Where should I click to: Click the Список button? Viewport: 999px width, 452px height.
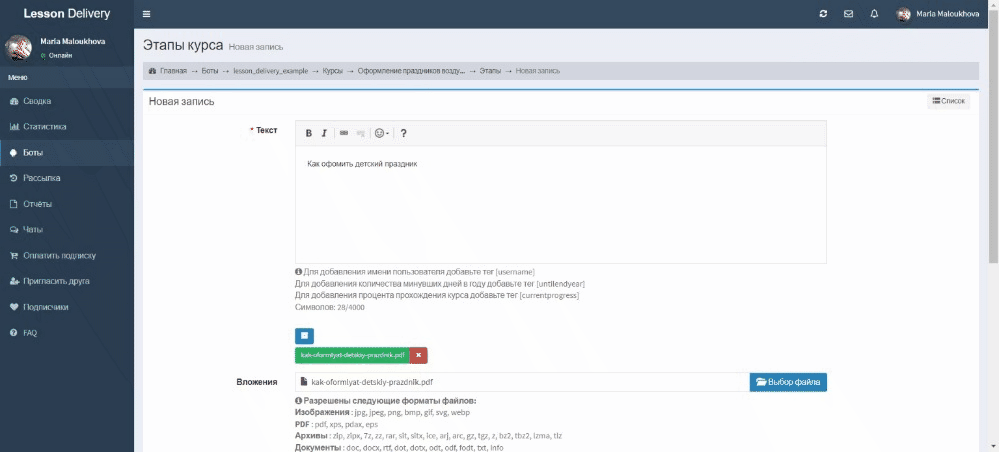[949, 101]
